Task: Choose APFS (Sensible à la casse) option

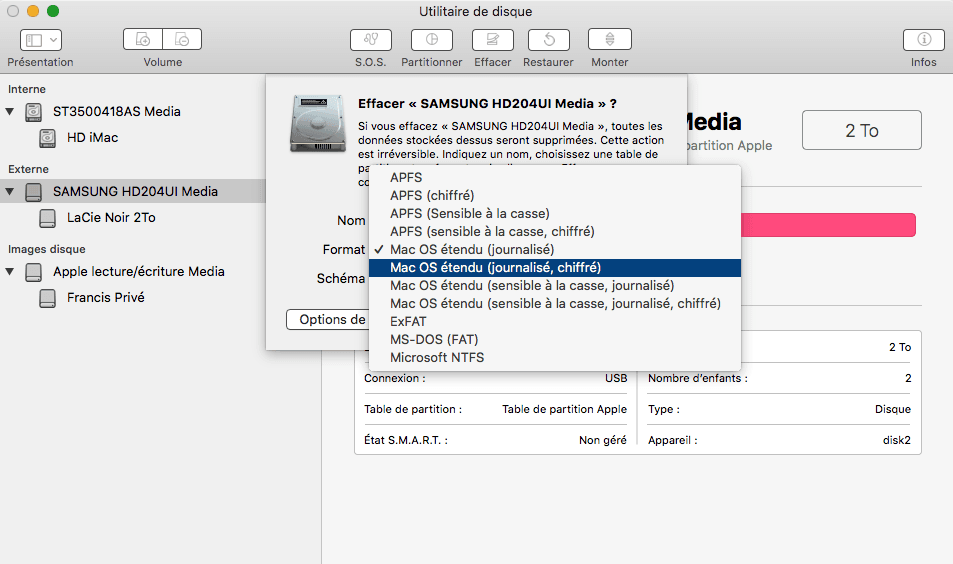Action: [x=554, y=213]
